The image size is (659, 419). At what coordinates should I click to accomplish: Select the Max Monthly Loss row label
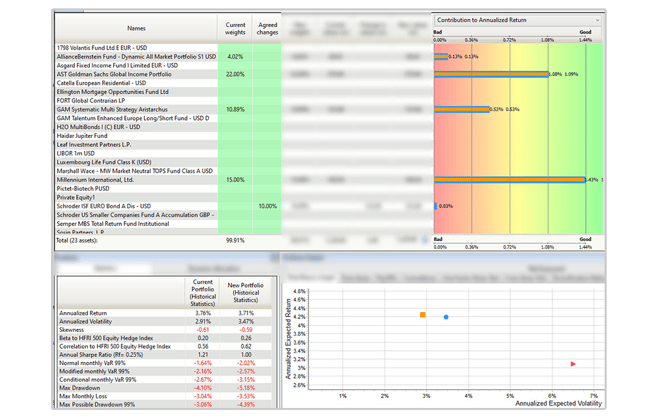83,396
